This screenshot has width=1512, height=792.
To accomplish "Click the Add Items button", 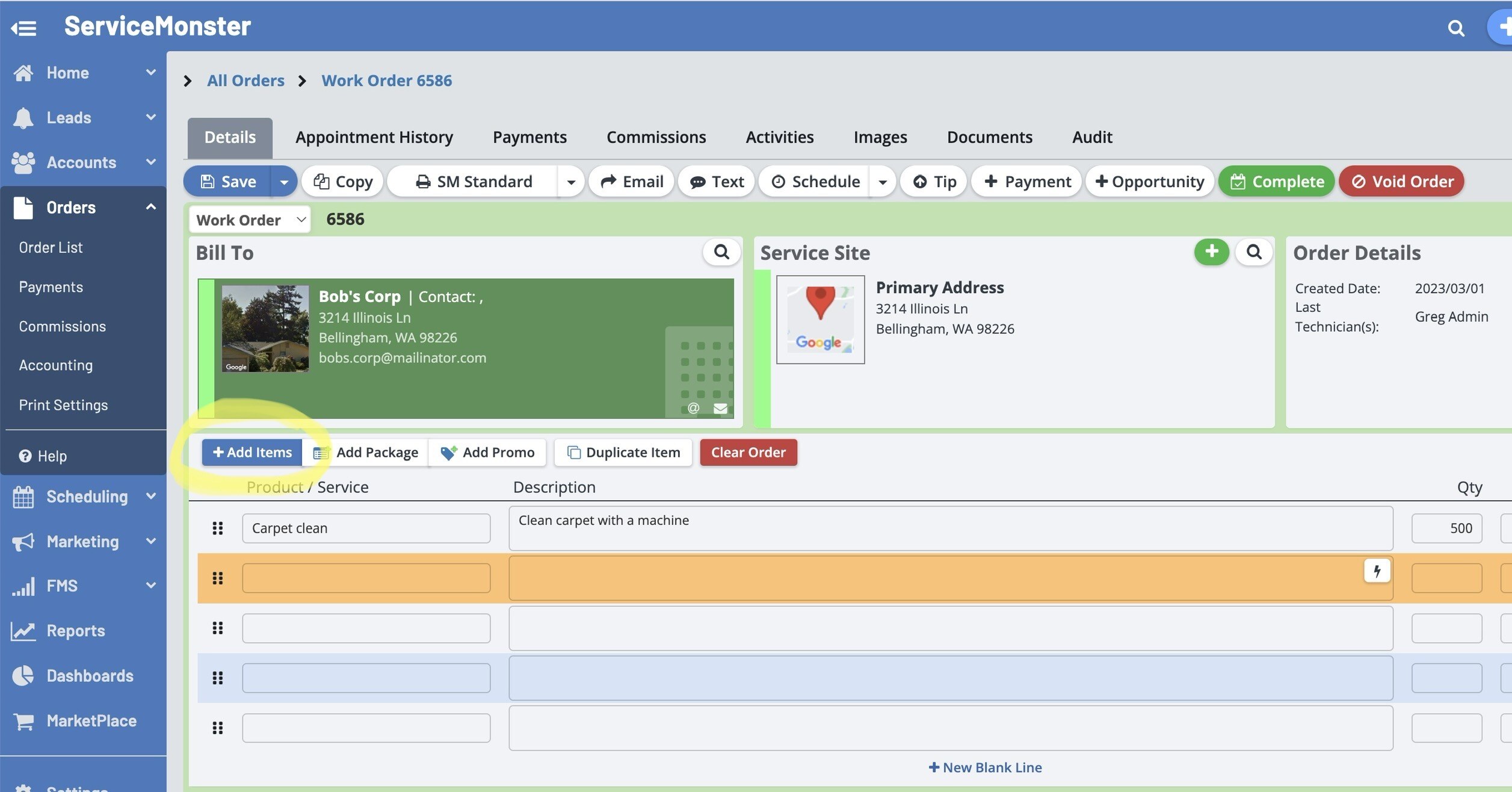I will pos(252,452).
